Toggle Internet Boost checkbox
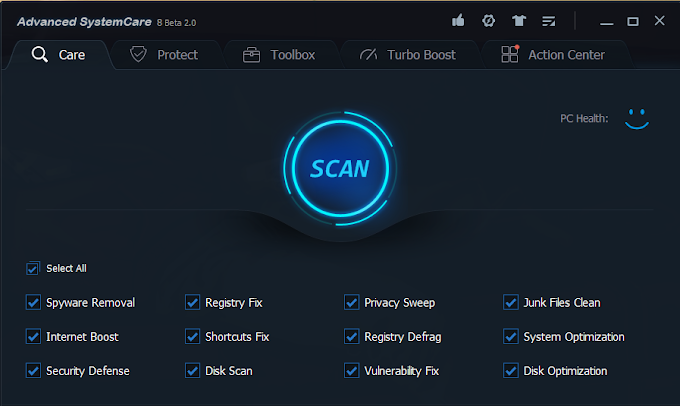The height and width of the screenshot is (406, 680). 33,337
